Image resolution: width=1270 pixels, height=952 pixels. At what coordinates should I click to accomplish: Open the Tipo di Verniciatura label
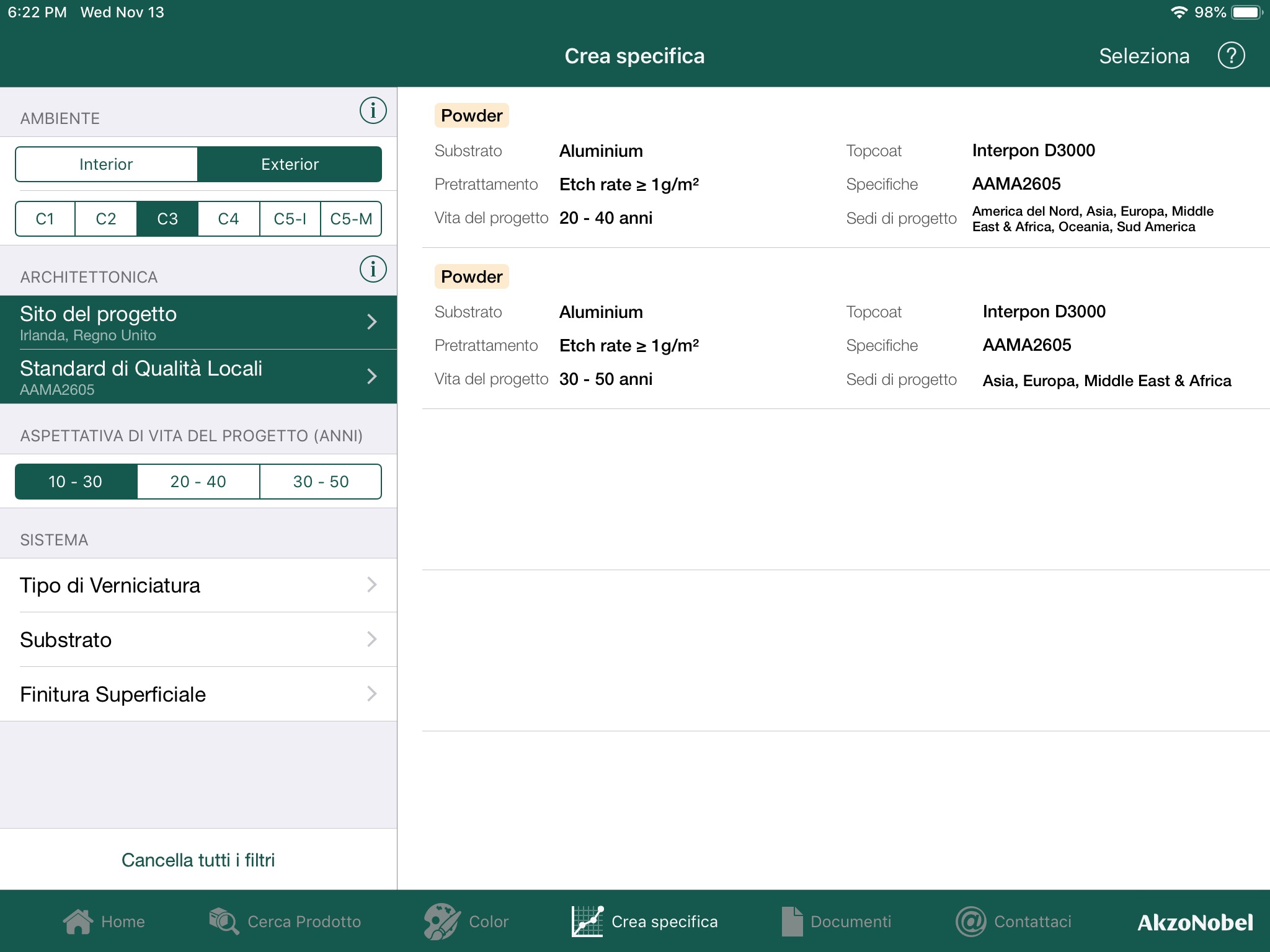tap(110, 585)
